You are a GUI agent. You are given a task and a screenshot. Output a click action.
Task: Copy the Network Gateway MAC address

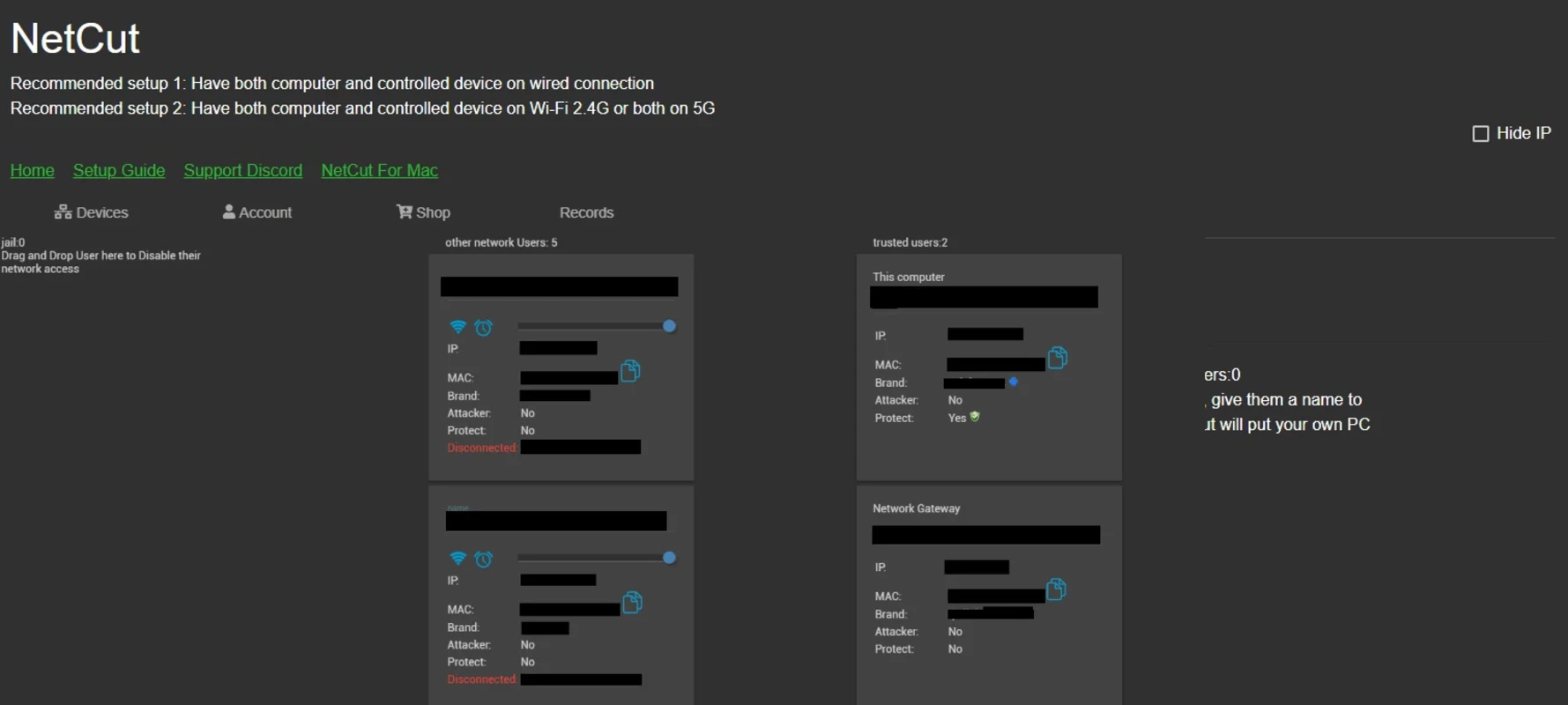[1056, 590]
